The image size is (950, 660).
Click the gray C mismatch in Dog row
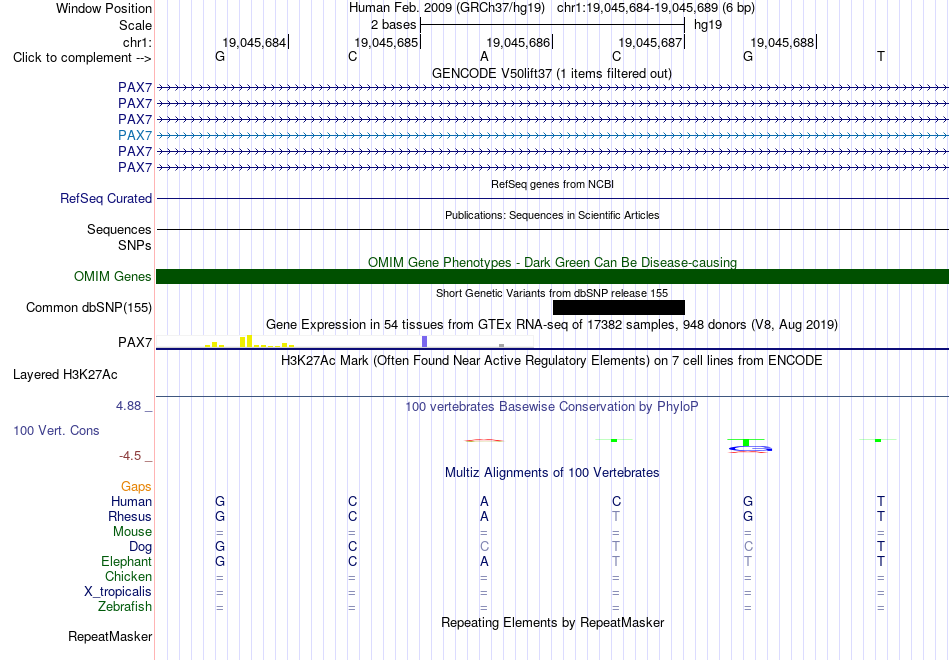484,547
